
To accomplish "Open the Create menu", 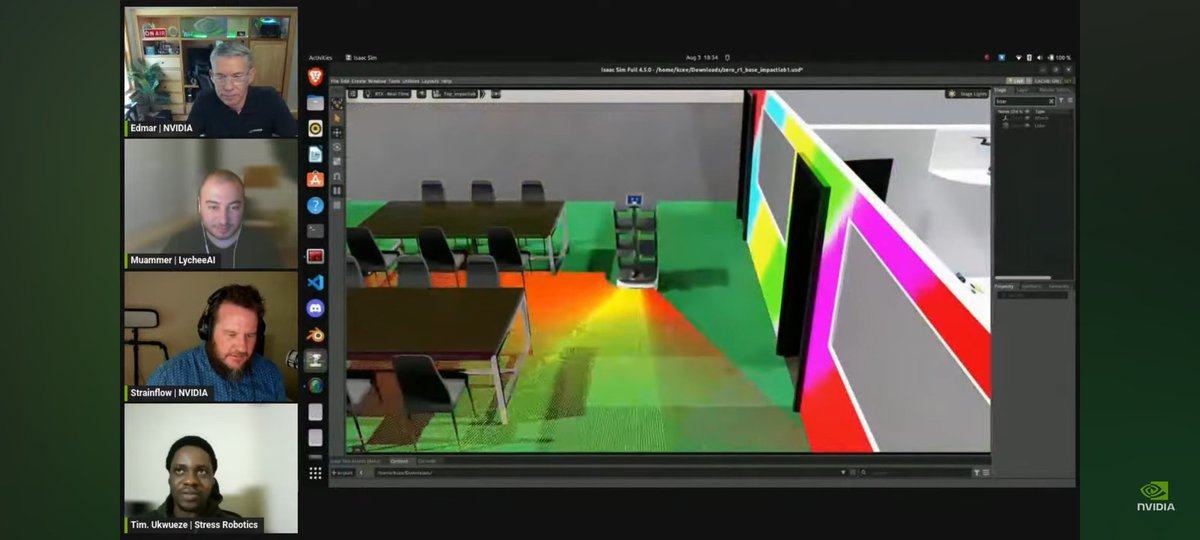I will (359, 80).
